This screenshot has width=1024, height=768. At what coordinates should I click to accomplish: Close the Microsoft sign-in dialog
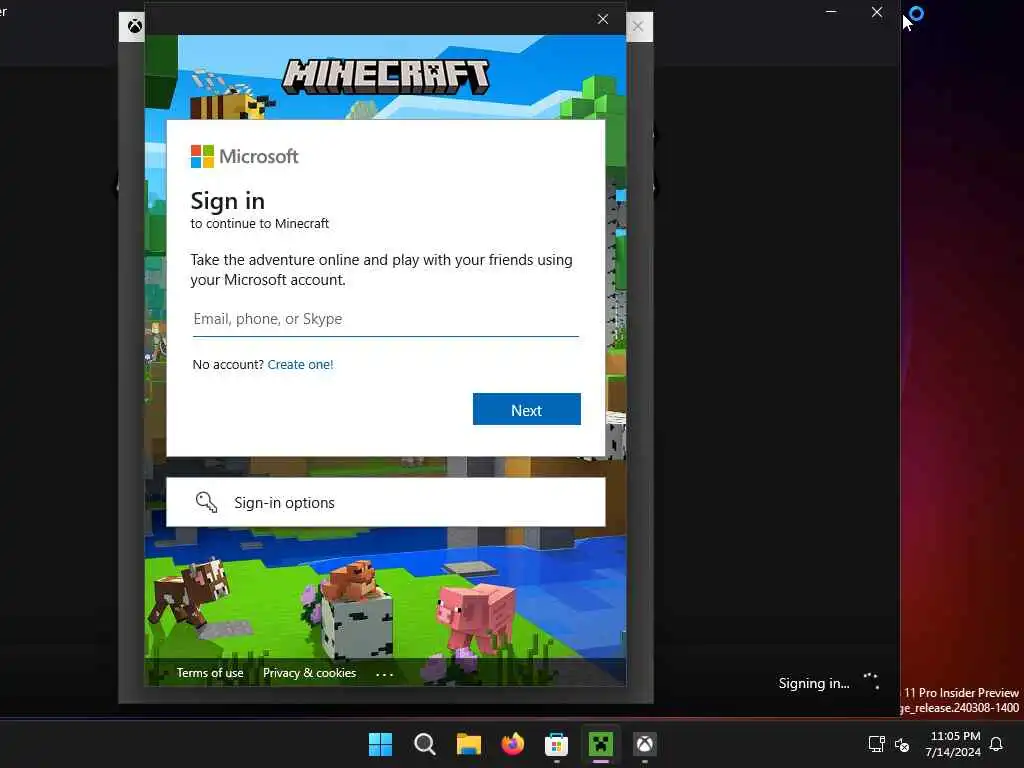pos(603,19)
